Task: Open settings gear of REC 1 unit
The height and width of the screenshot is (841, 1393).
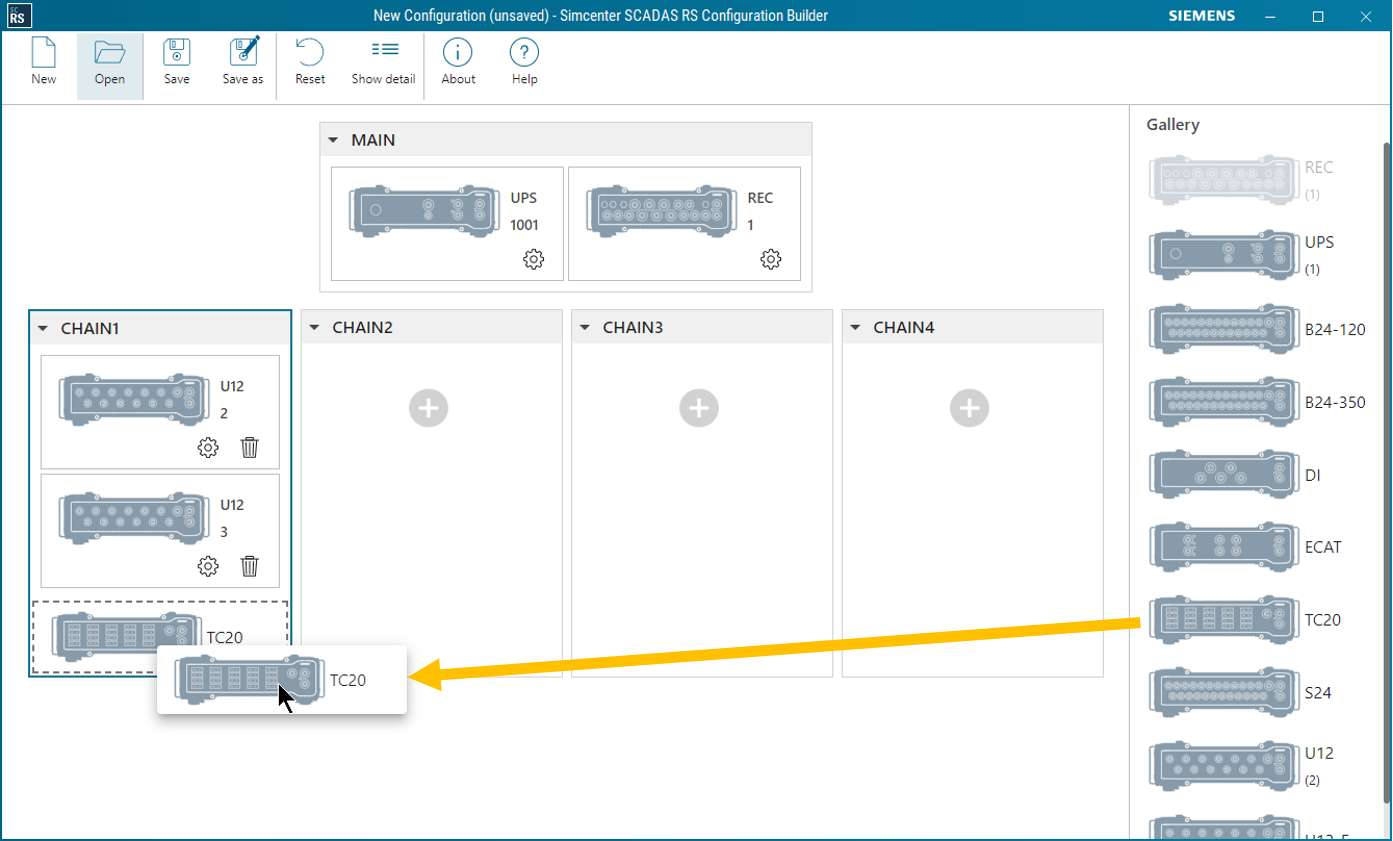Action: tap(771, 260)
